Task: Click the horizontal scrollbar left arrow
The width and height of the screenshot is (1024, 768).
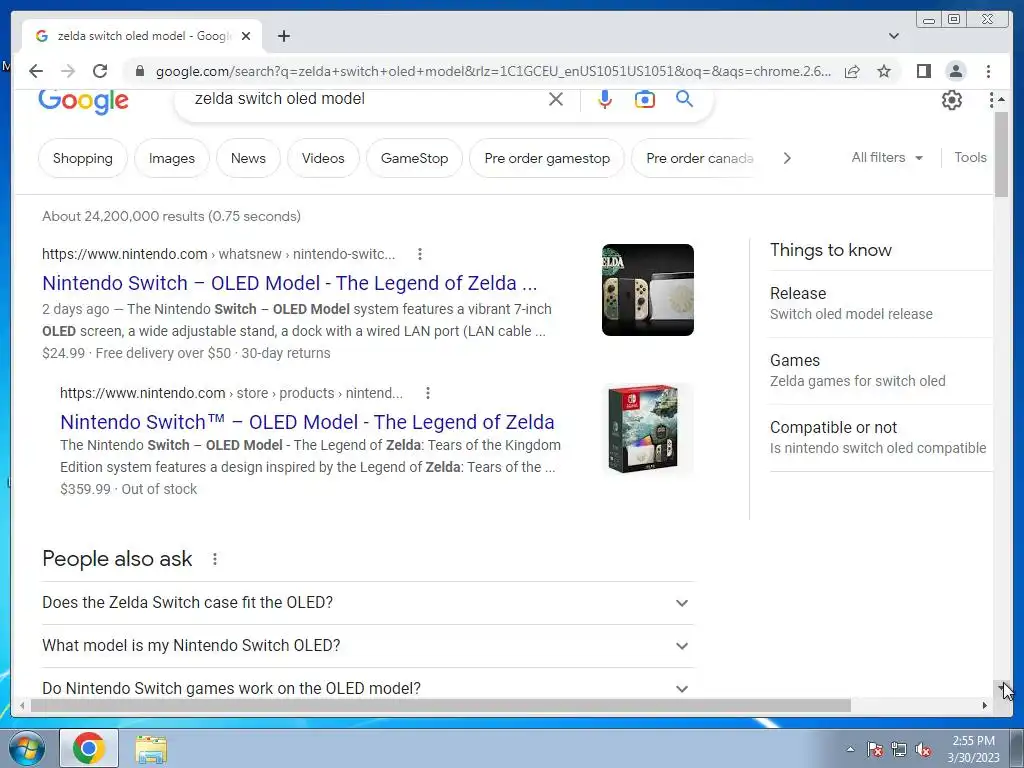Action: [22, 705]
